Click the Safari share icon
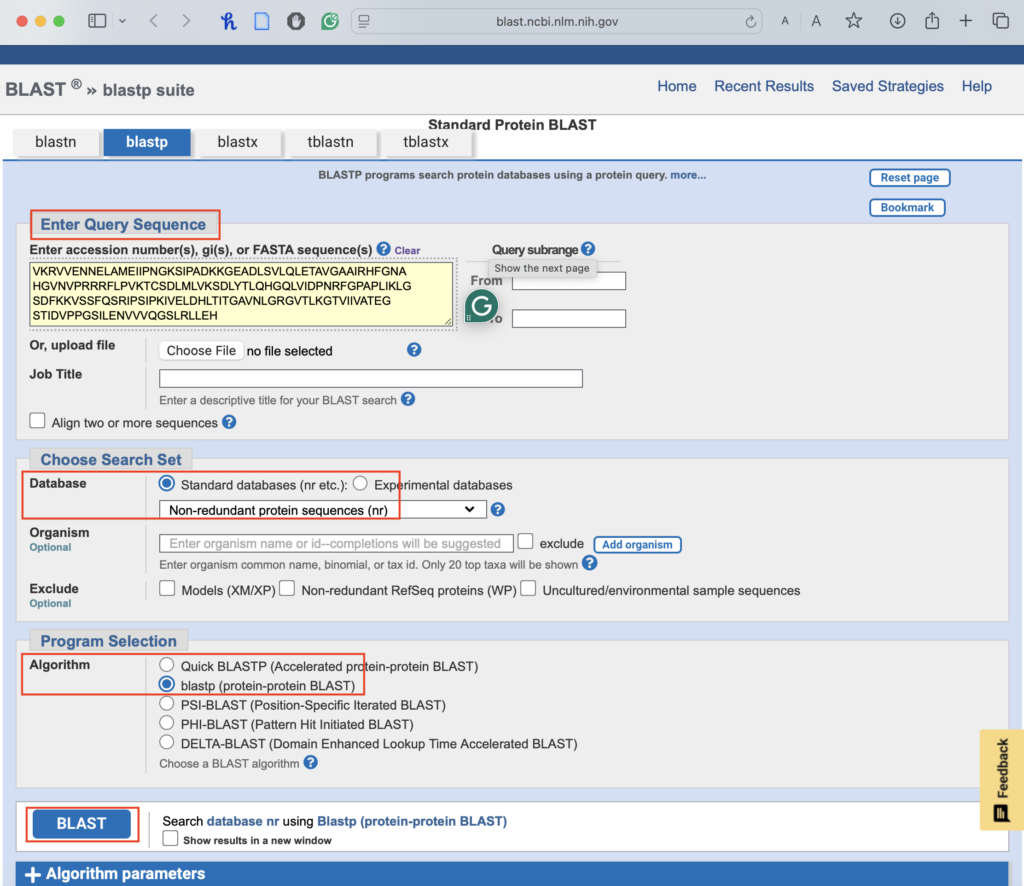1024x886 pixels. [932, 21]
